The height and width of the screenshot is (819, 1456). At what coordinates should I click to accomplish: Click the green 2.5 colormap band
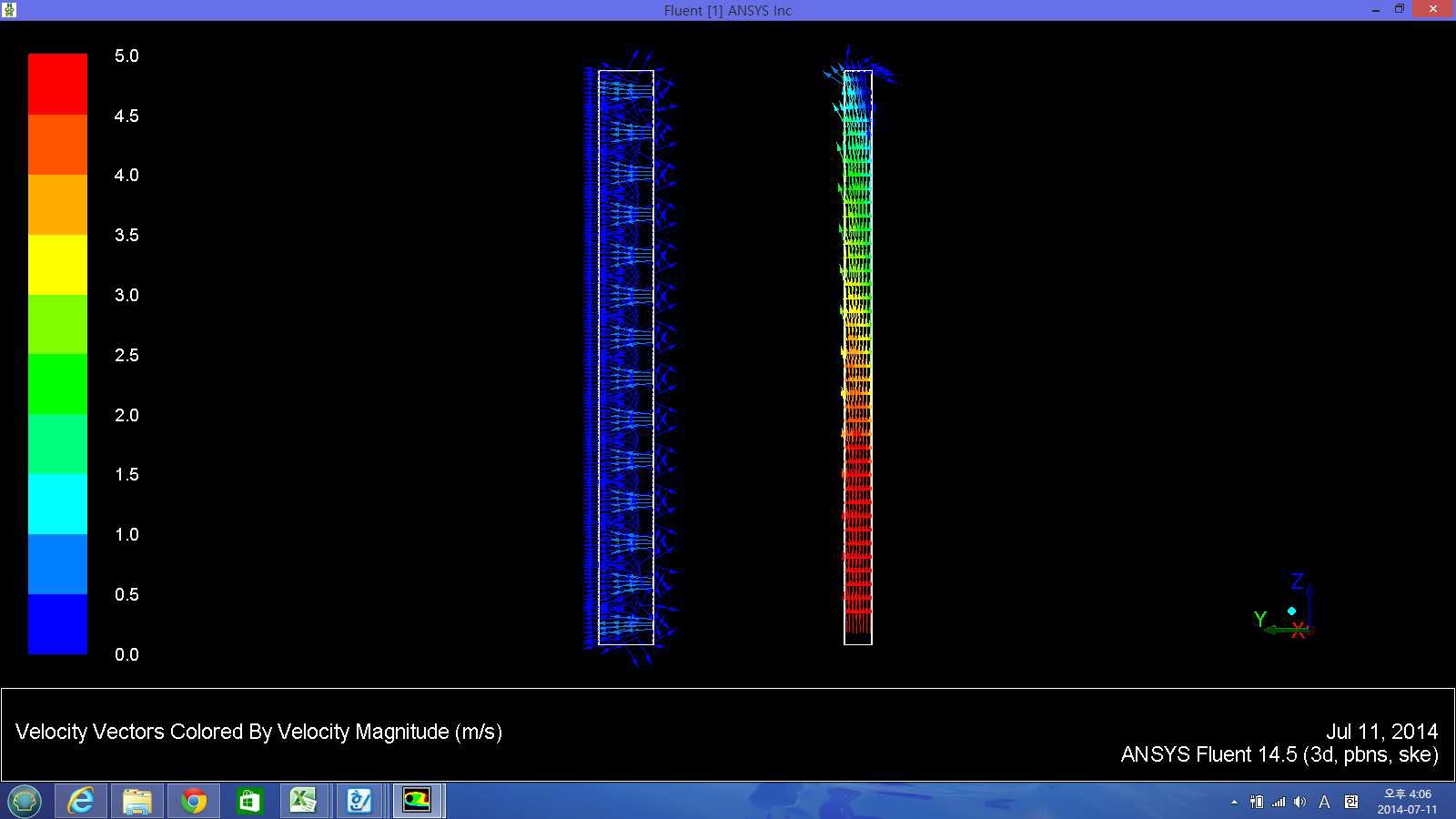click(57, 383)
